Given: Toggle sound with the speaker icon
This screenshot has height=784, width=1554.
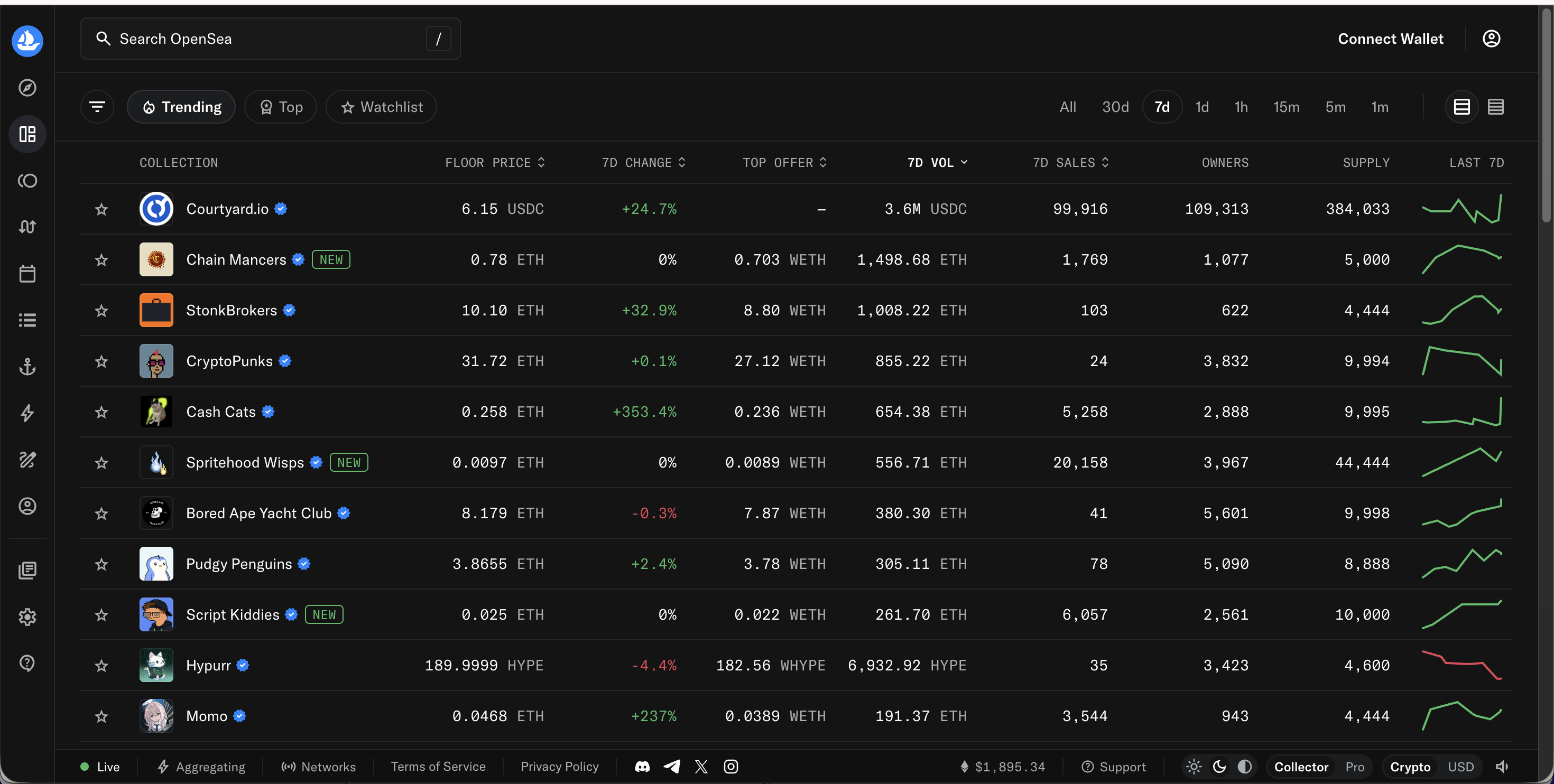Looking at the screenshot, I should 1502,767.
